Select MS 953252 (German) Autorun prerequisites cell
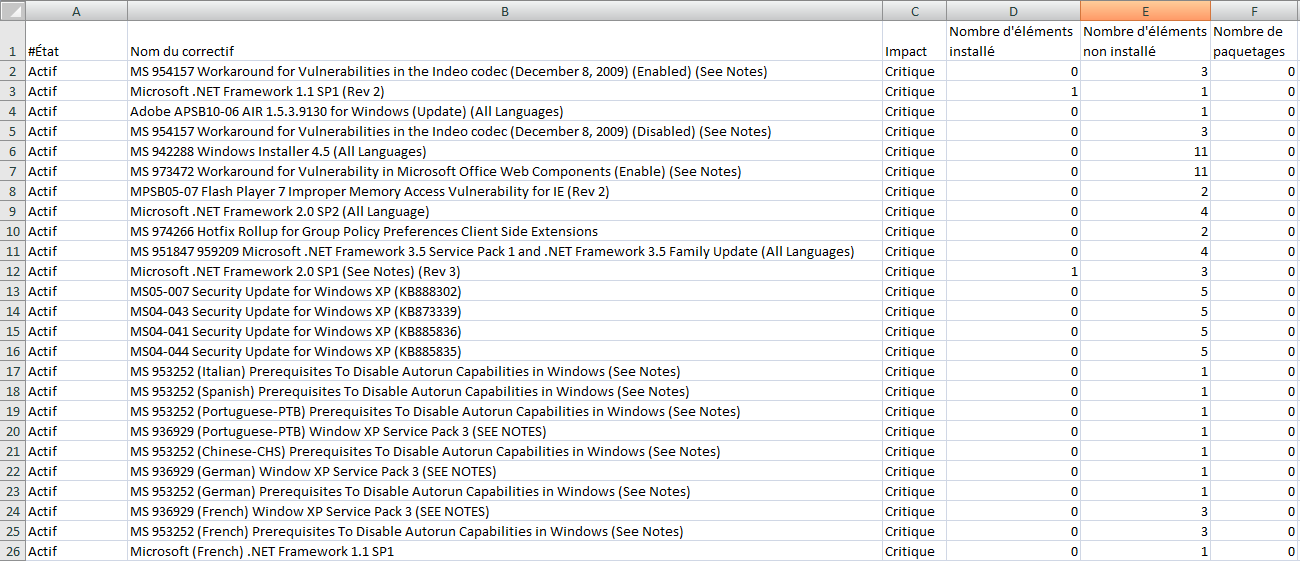The height and width of the screenshot is (561, 1300). [x=504, y=492]
